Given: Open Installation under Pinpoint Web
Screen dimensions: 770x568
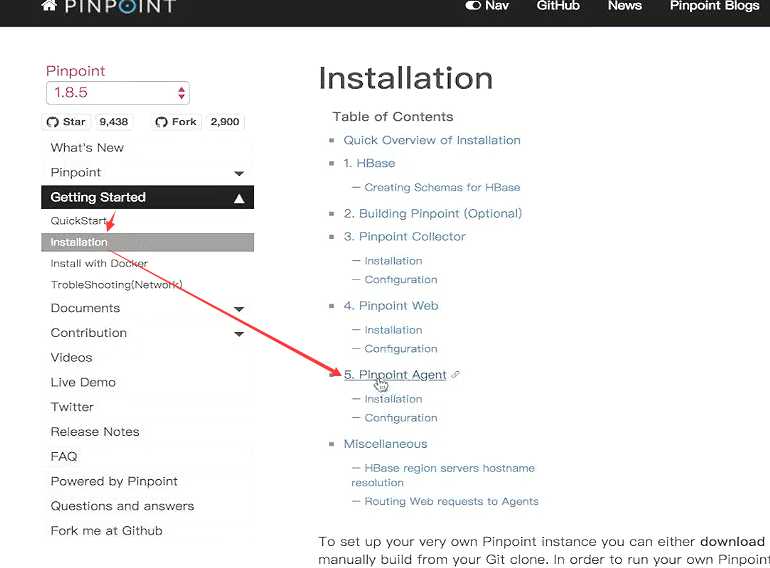Looking at the screenshot, I should (393, 330).
